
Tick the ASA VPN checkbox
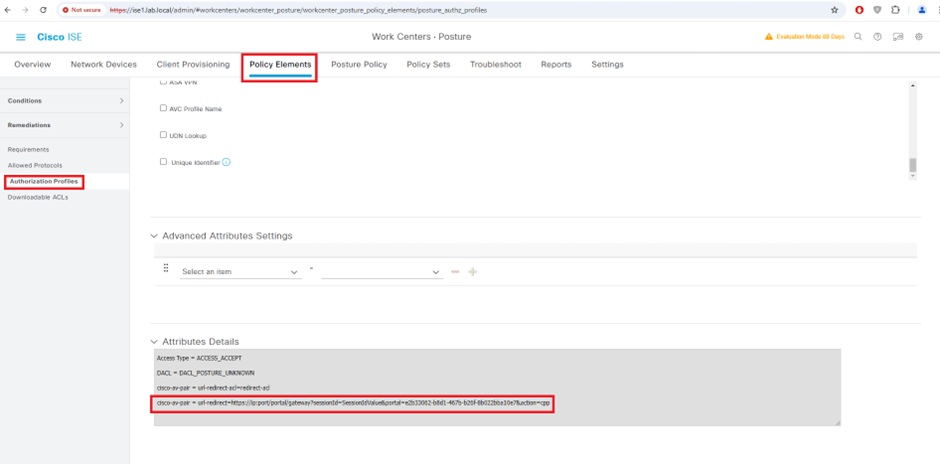(x=163, y=82)
